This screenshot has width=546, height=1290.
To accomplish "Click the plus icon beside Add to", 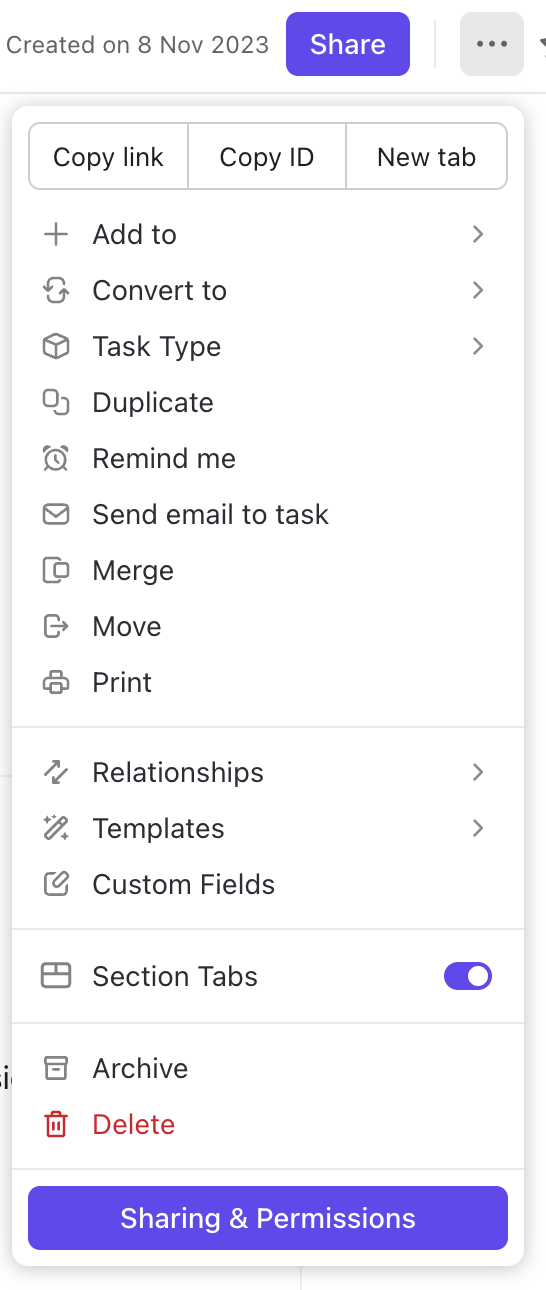I will coord(56,235).
